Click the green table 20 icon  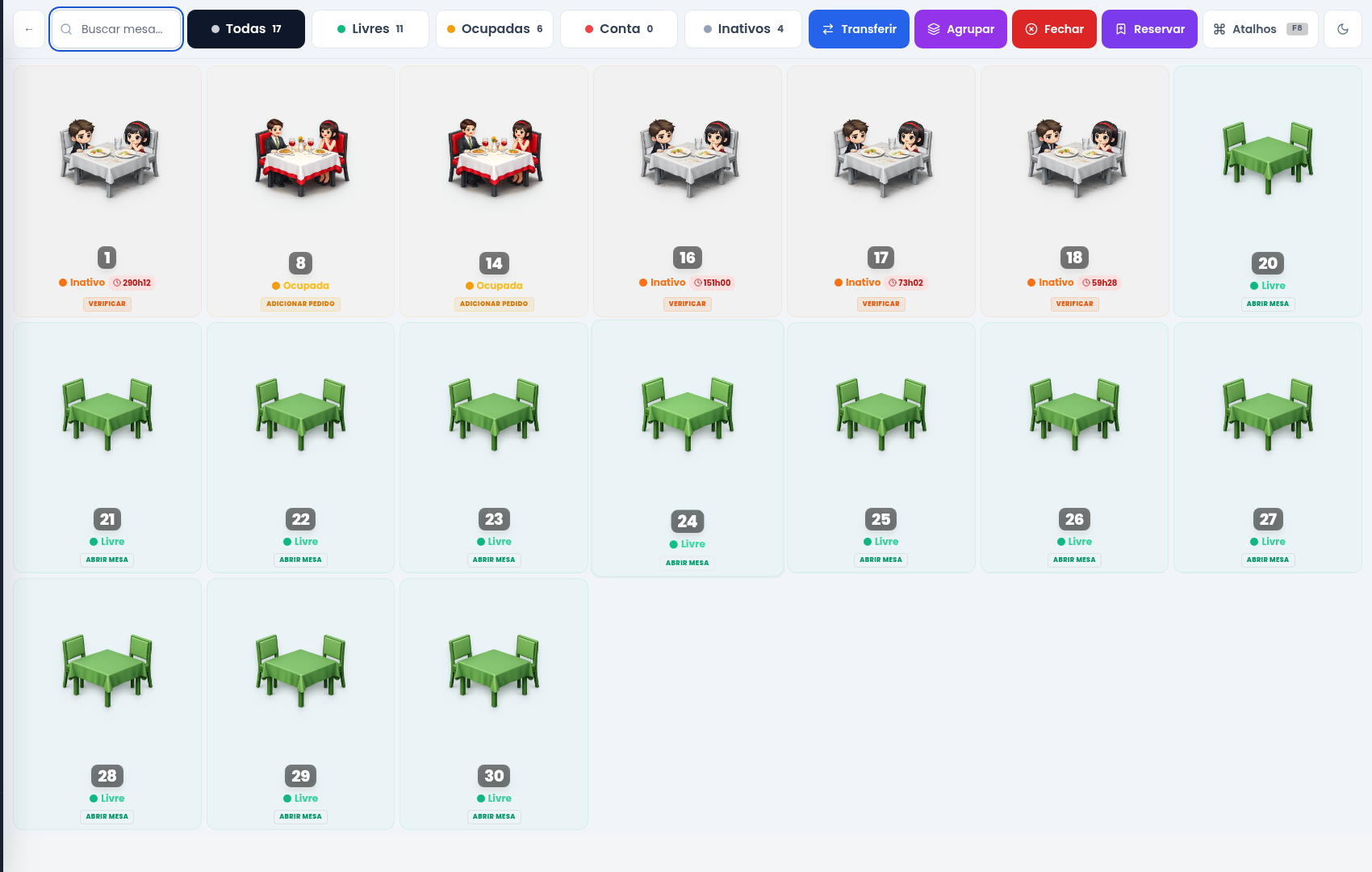tap(1268, 157)
